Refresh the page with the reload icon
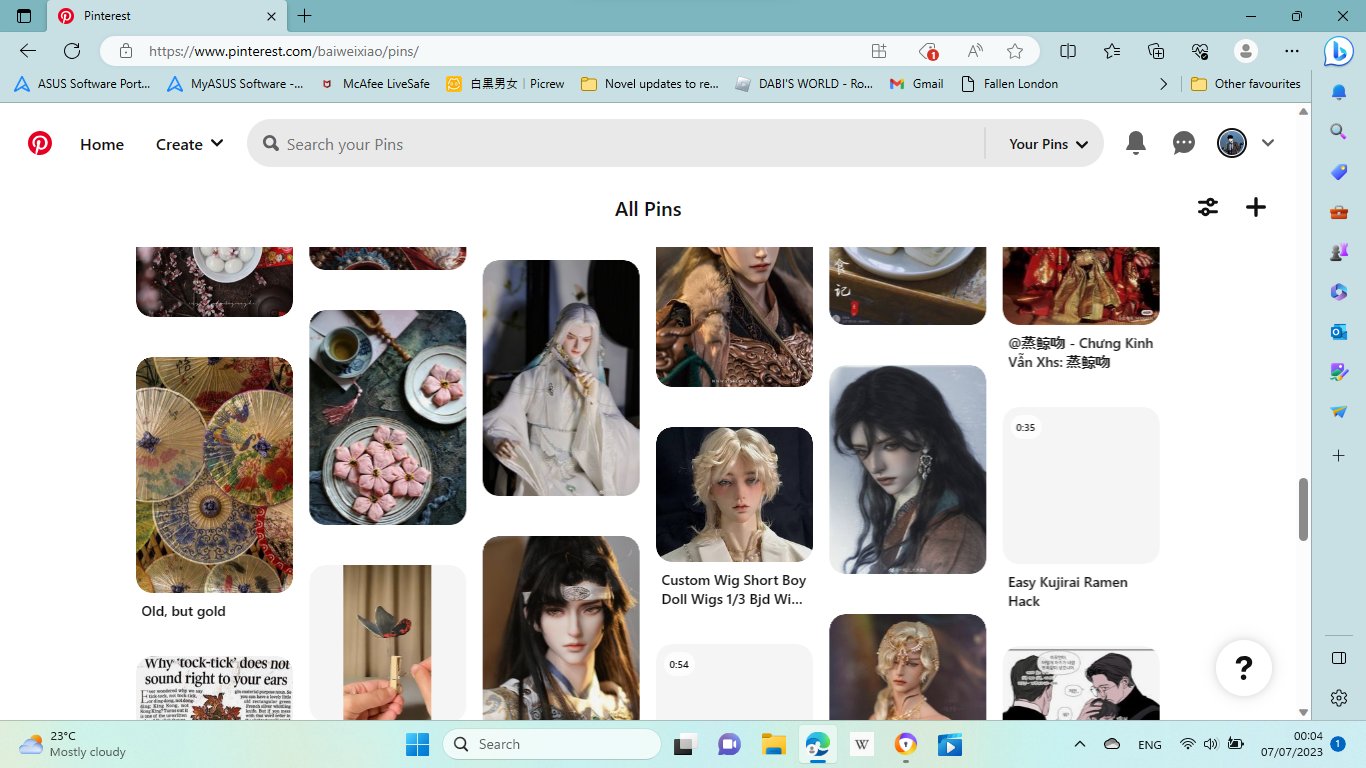The height and width of the screenshot is (768, 1366). (72, 51)
